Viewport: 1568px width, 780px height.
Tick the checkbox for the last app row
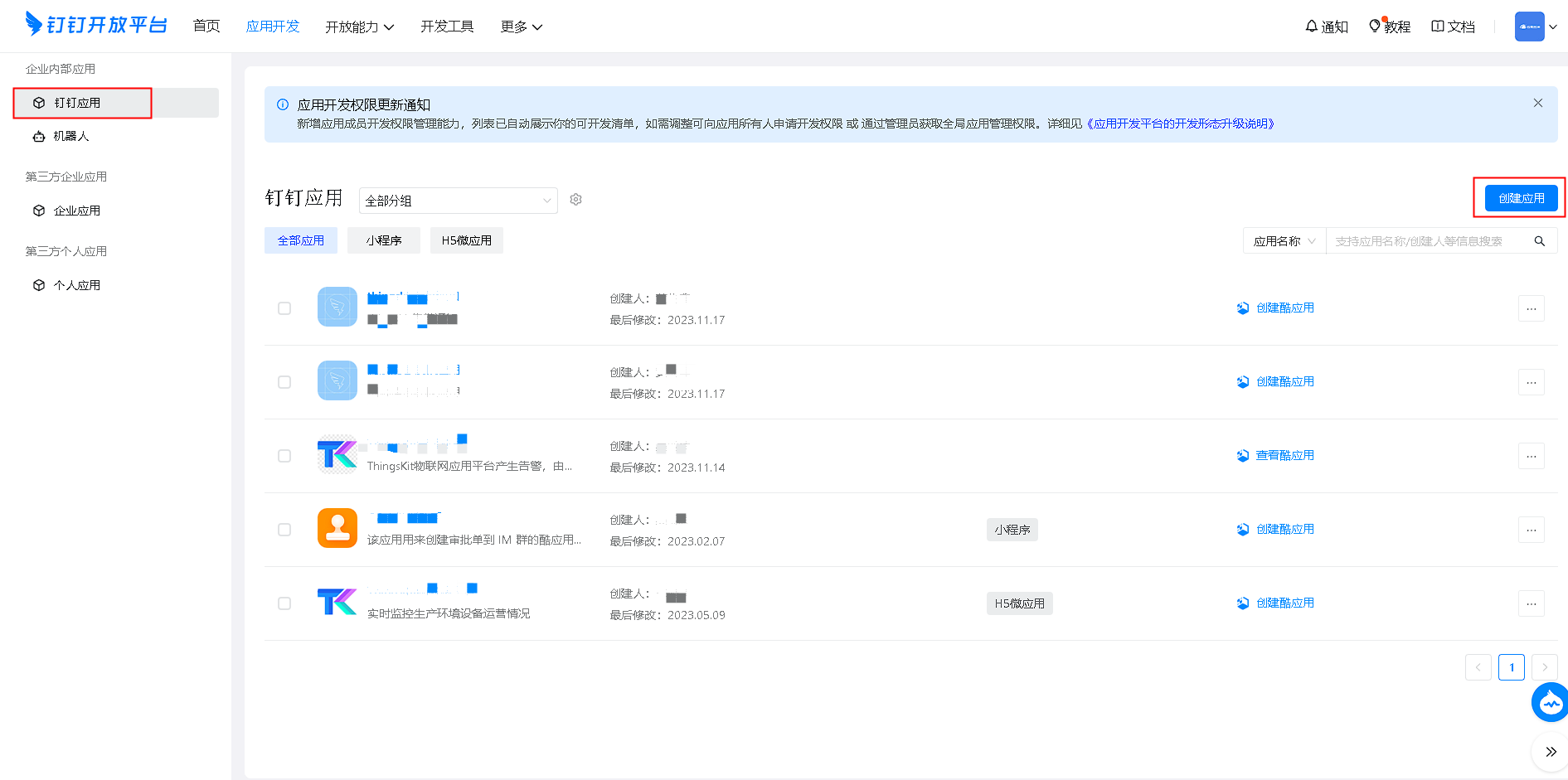[x=284, y=603]
